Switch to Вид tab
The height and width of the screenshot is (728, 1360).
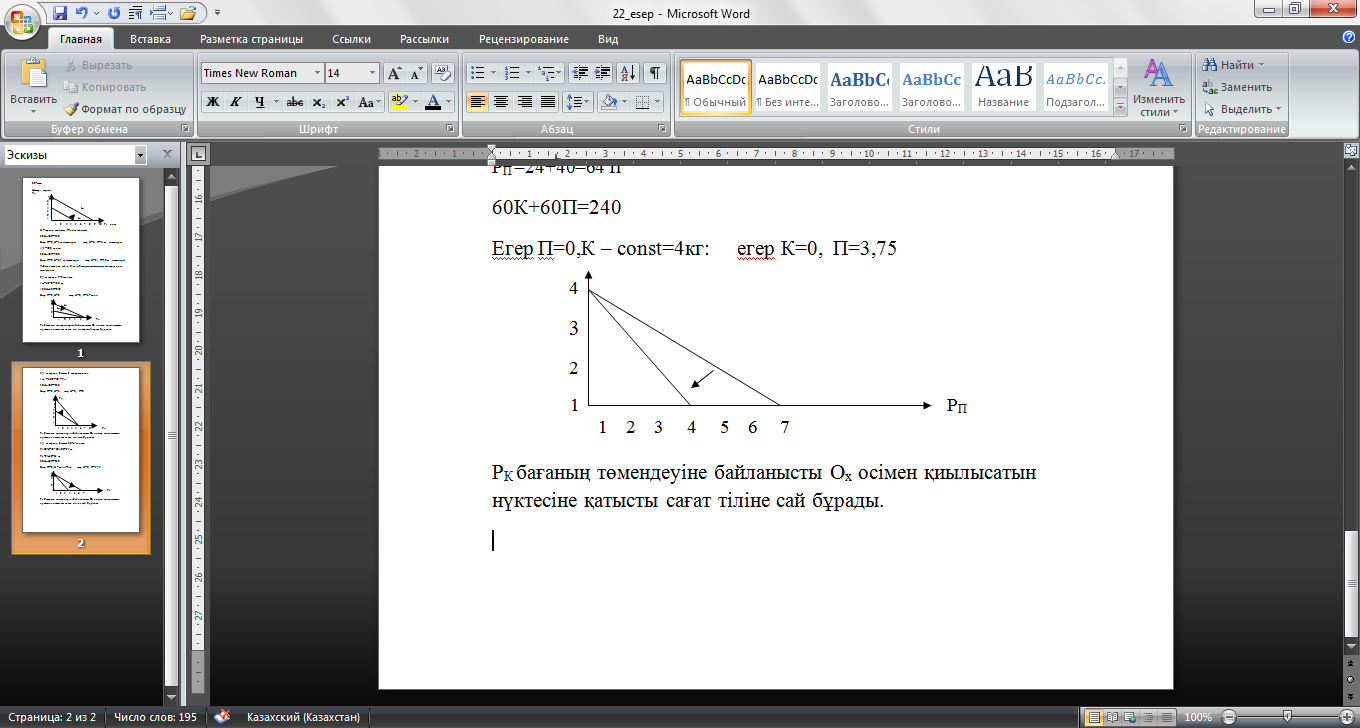(608, 39)
